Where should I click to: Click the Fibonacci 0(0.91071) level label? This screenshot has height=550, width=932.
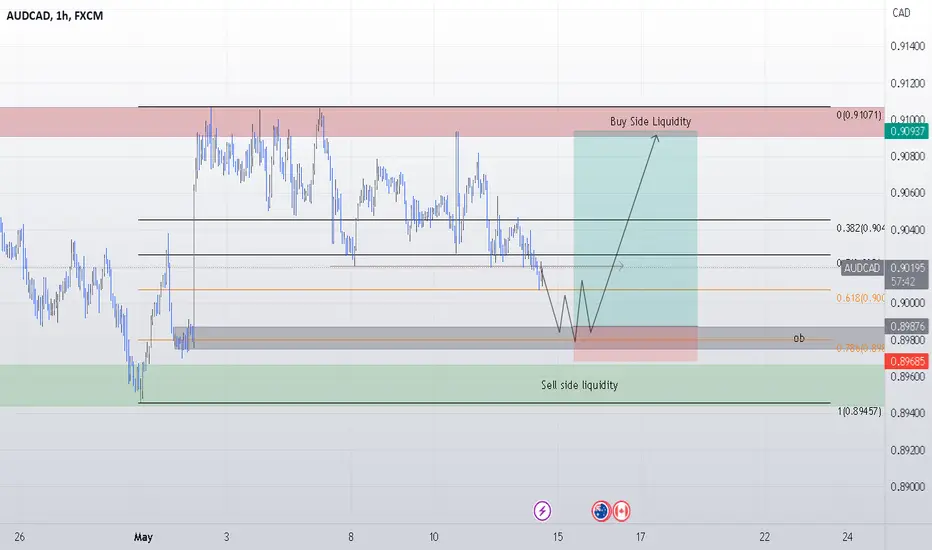859,115
